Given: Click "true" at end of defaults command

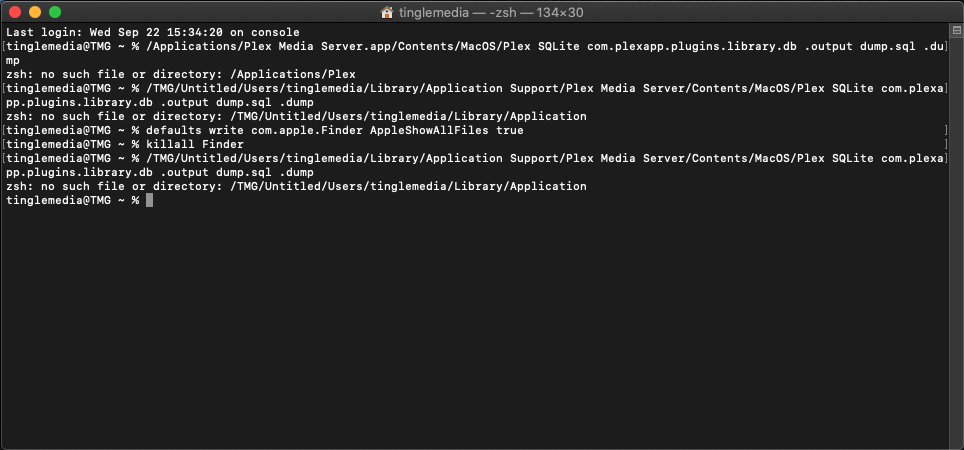Looking at the screenshot, I should pyautogui.click(x=509, y=130).
